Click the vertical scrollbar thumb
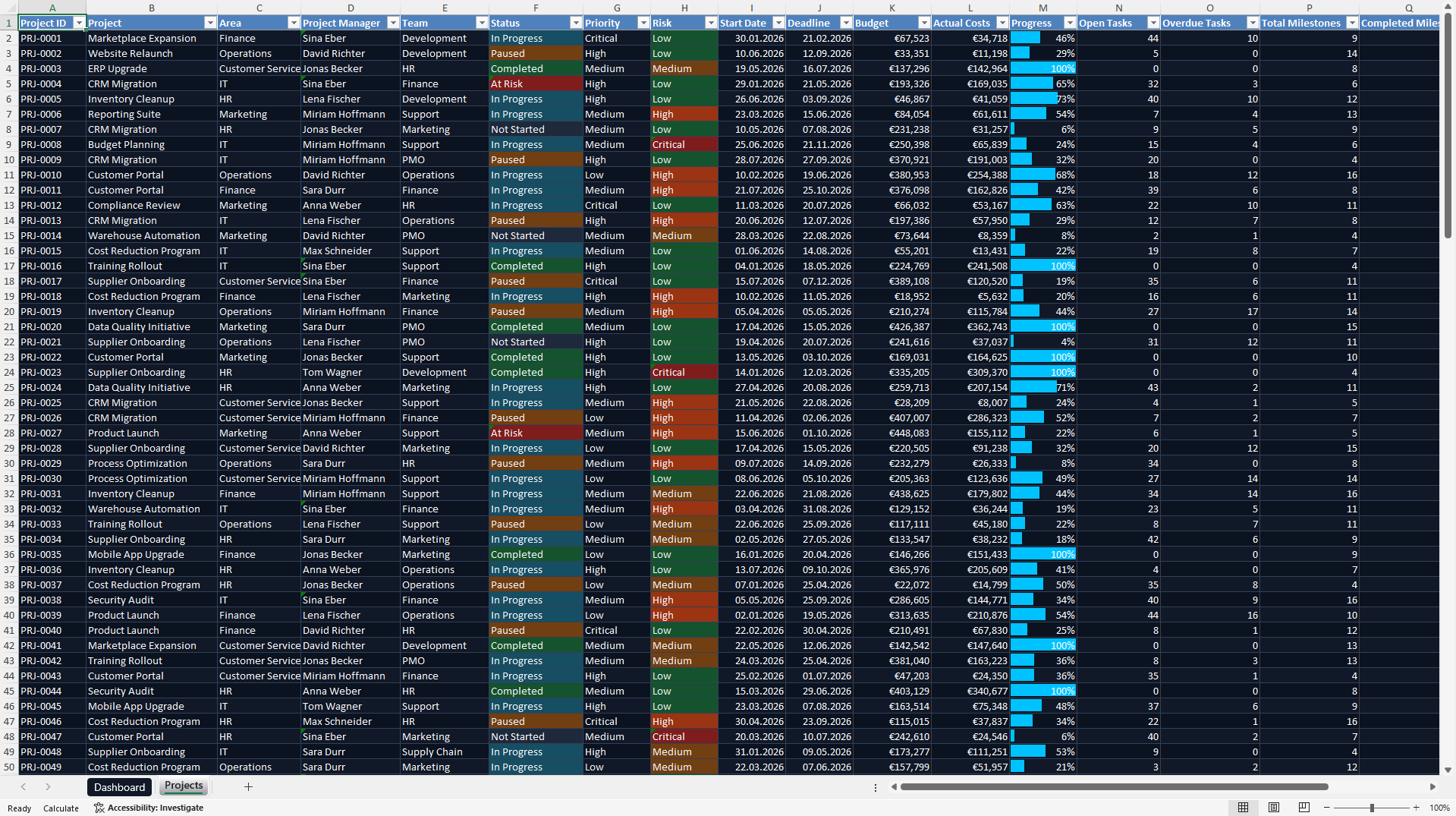 [x=1448, y=128]
